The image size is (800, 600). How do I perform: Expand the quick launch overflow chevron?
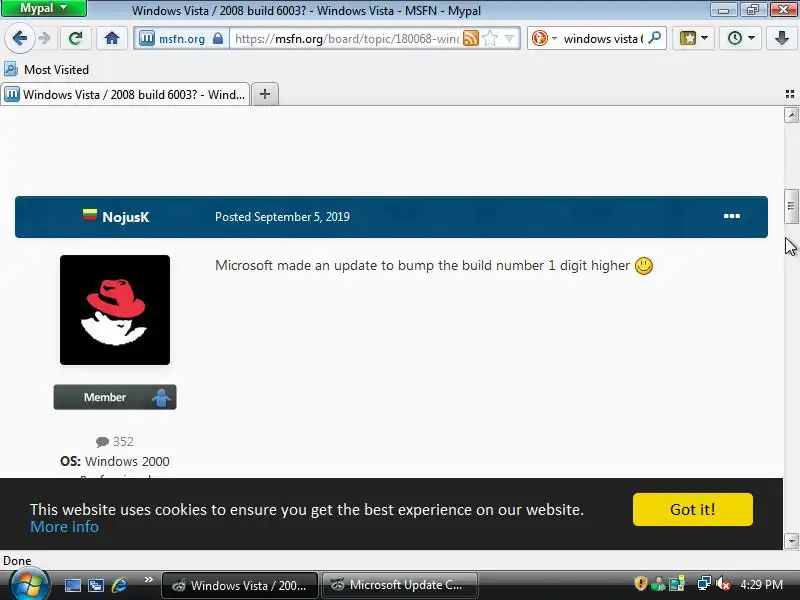click(x=148, y=580)
